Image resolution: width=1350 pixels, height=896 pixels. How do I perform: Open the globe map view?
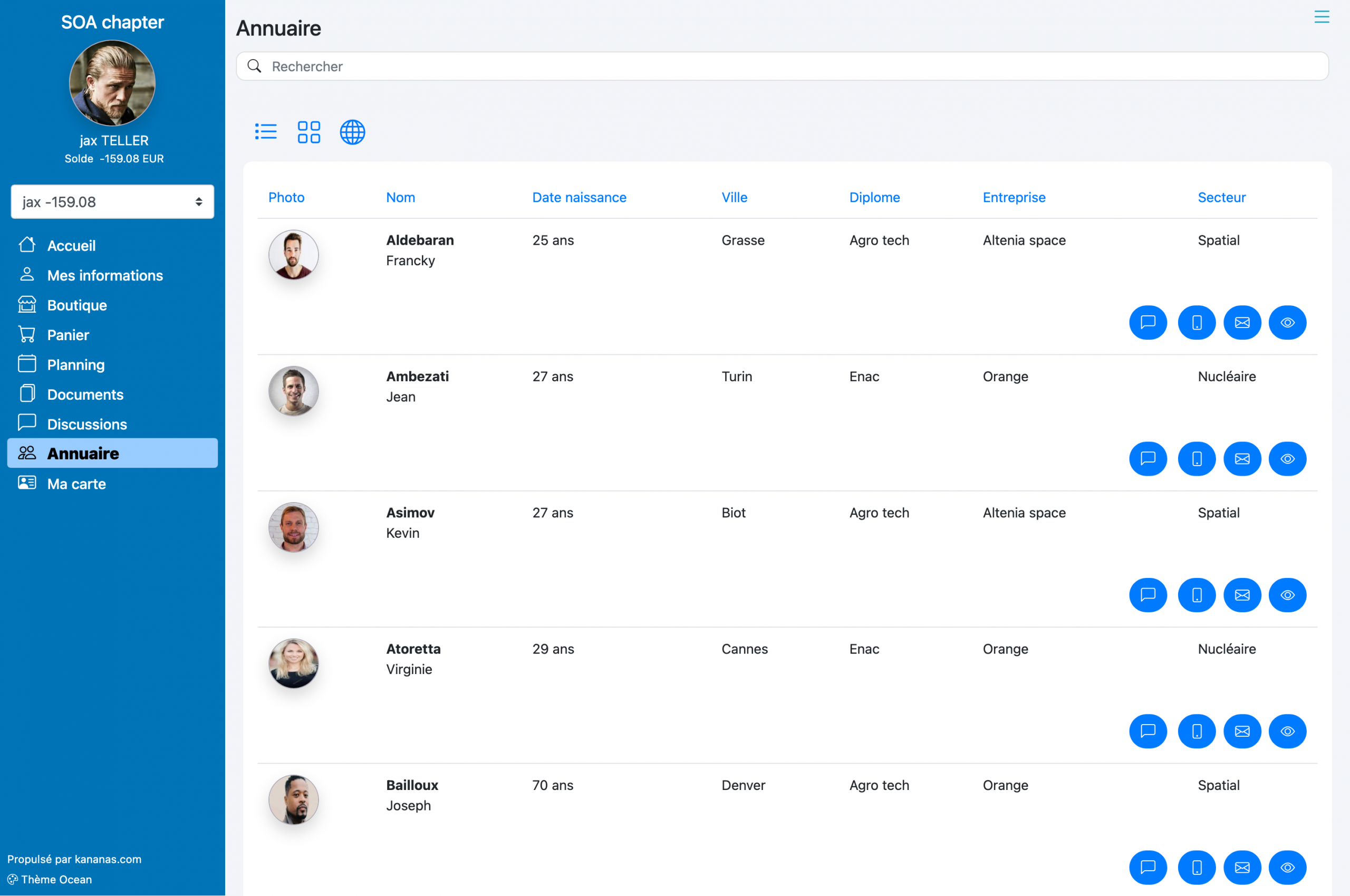coord(352,132)
